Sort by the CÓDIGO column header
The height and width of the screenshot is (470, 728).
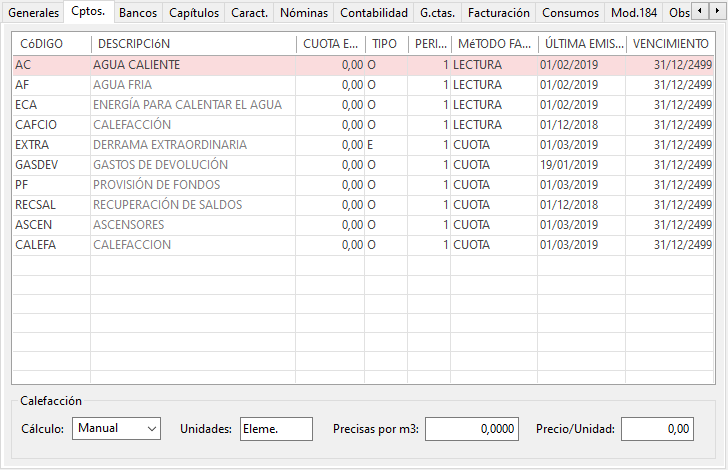[x=51, y=44]
